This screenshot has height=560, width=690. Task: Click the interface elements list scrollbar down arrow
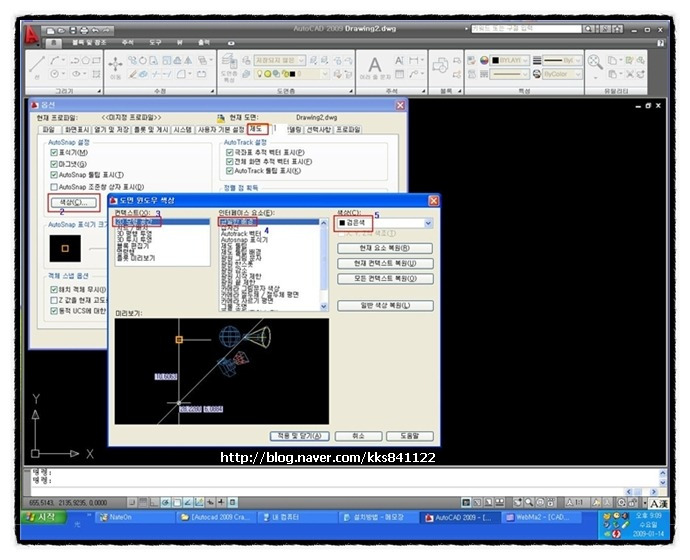[x=324, y=307]
